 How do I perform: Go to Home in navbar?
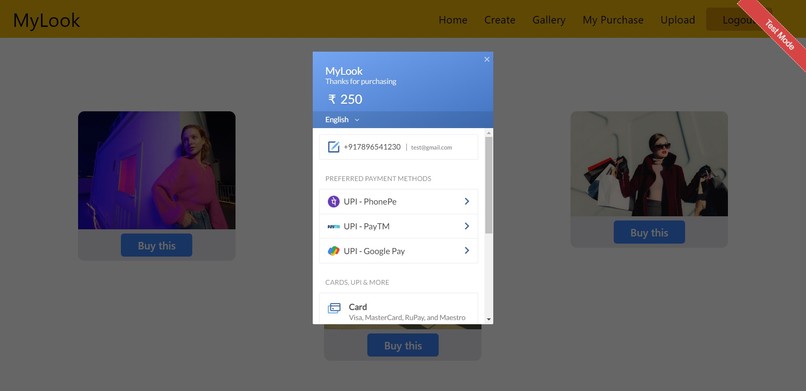tap(453, 20)
